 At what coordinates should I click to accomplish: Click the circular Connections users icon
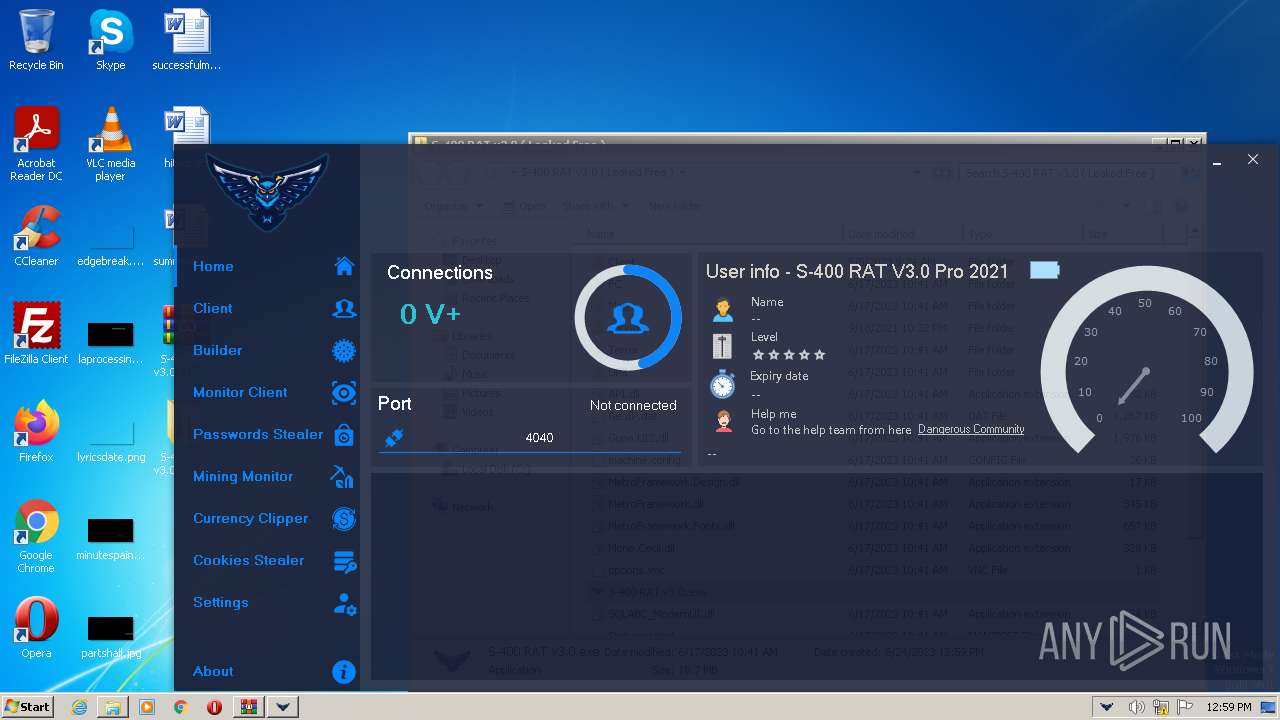[628, 319]
